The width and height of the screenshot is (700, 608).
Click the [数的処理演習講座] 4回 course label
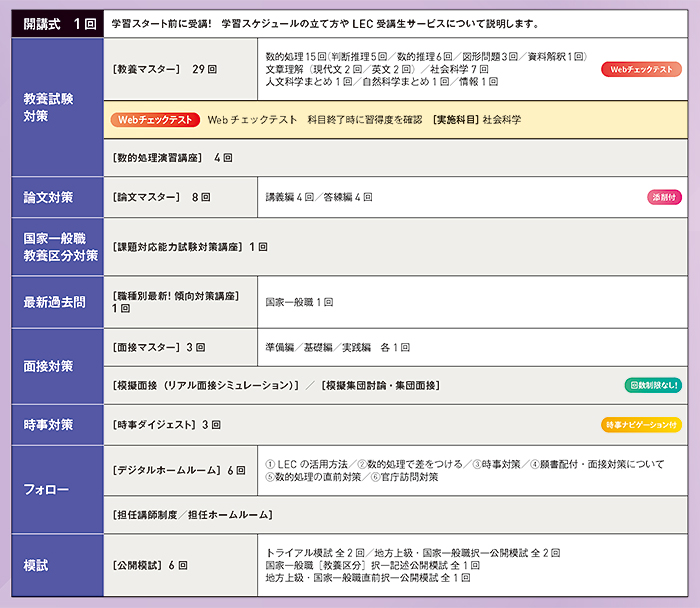pyautogui.click(x=173, y=158)
